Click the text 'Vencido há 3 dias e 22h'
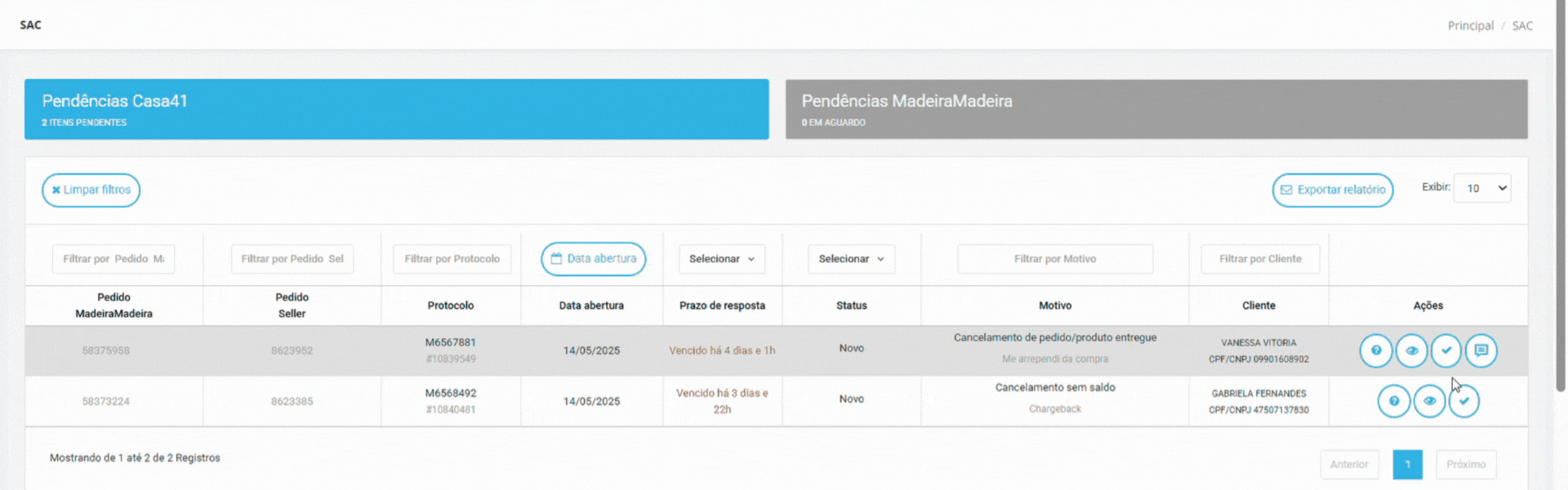The image size is (1568, 490). tap(722, 402)
